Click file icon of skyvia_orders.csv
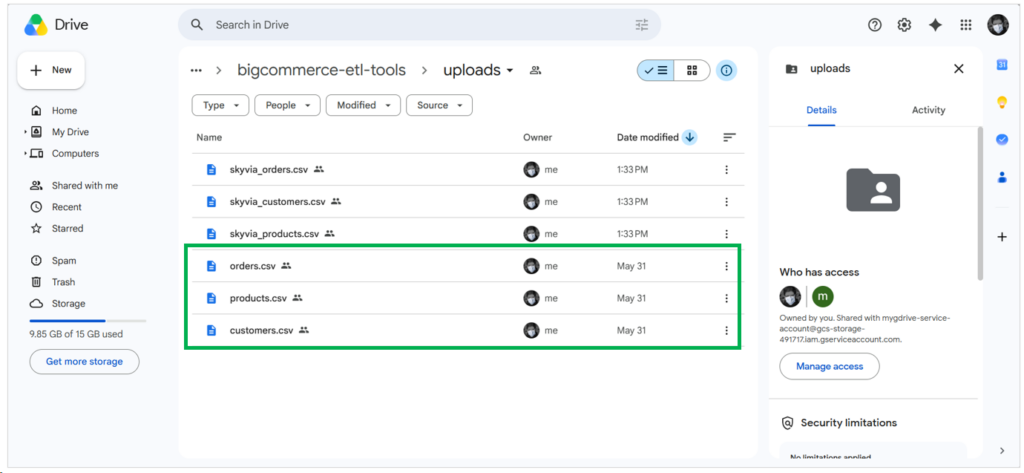The image size is (1024, 473). [211, 170]
